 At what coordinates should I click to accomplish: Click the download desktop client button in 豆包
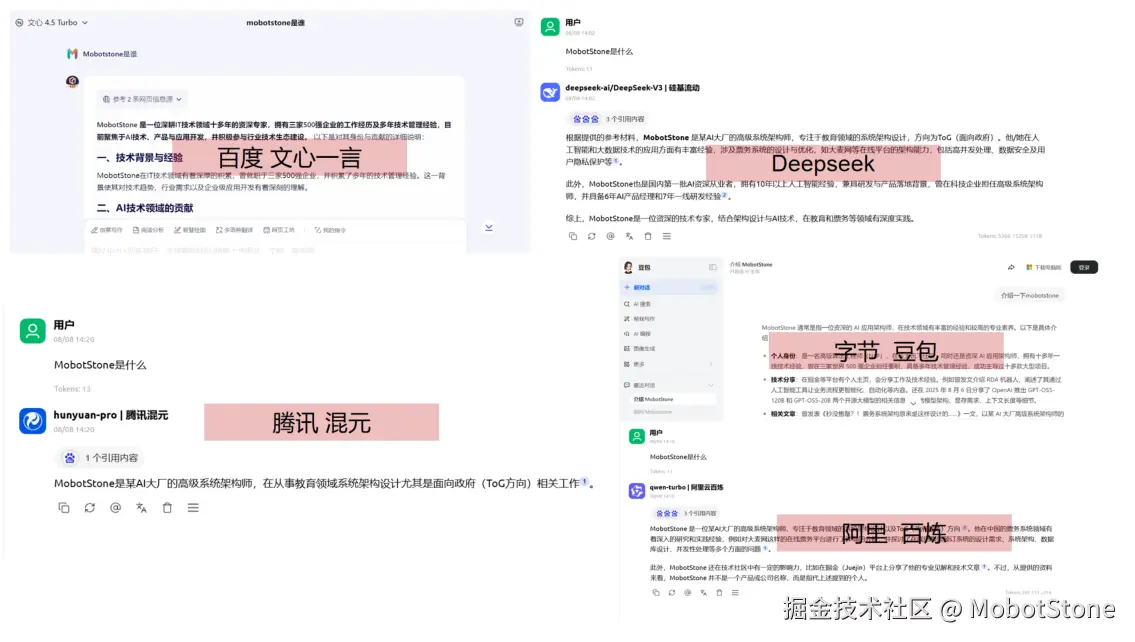1043,267
